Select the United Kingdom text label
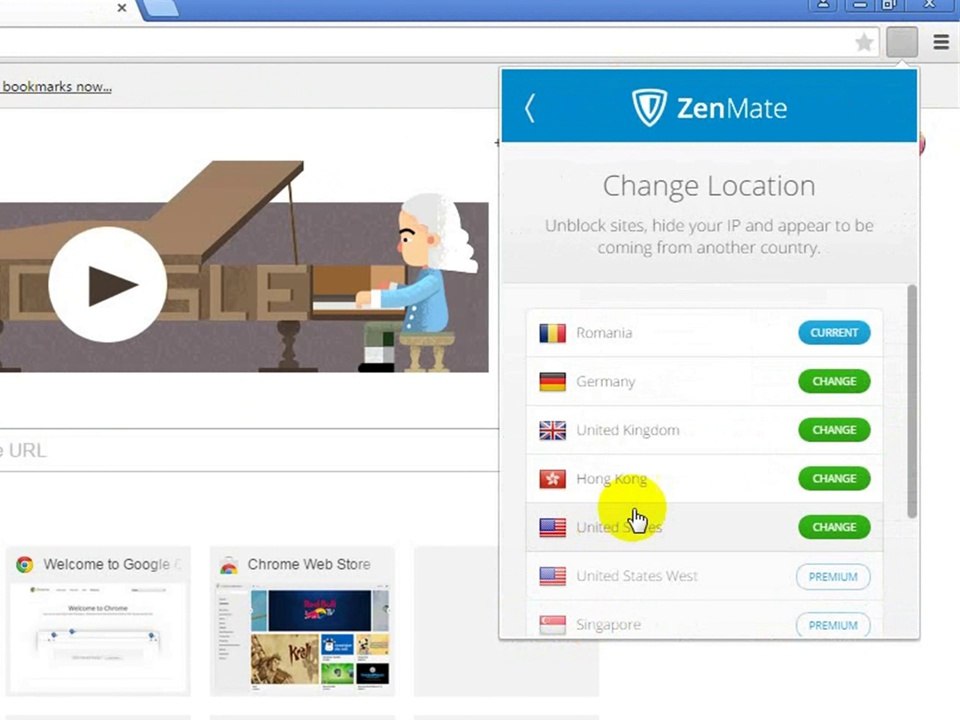Image resolution: width=960 pixels, height=720 pixels. click(628, 430)
